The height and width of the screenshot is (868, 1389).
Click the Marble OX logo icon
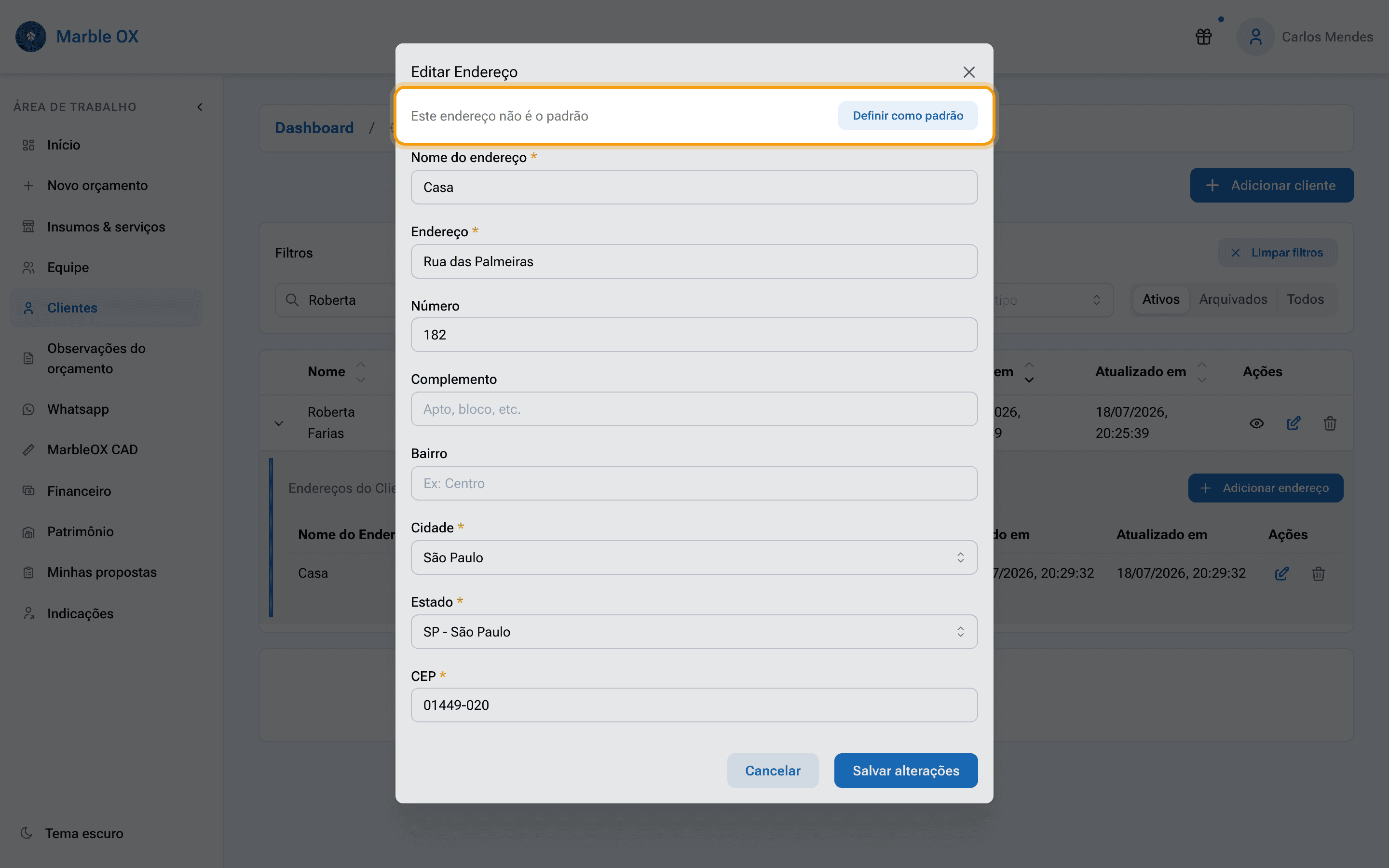(31, 37)
